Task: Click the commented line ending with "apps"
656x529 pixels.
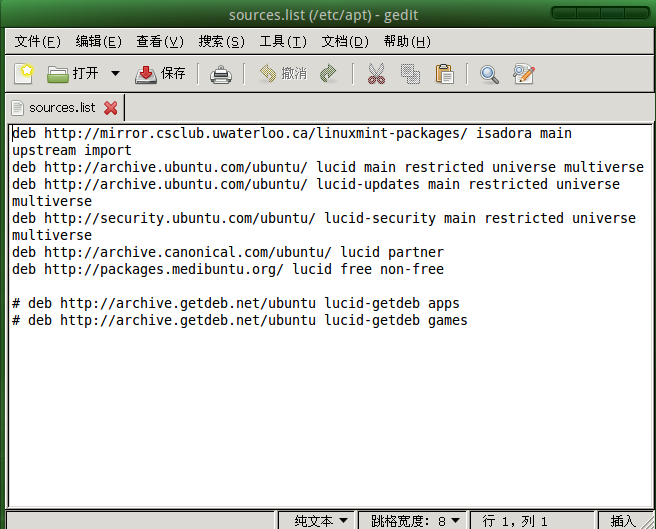Action: point(236,303)
